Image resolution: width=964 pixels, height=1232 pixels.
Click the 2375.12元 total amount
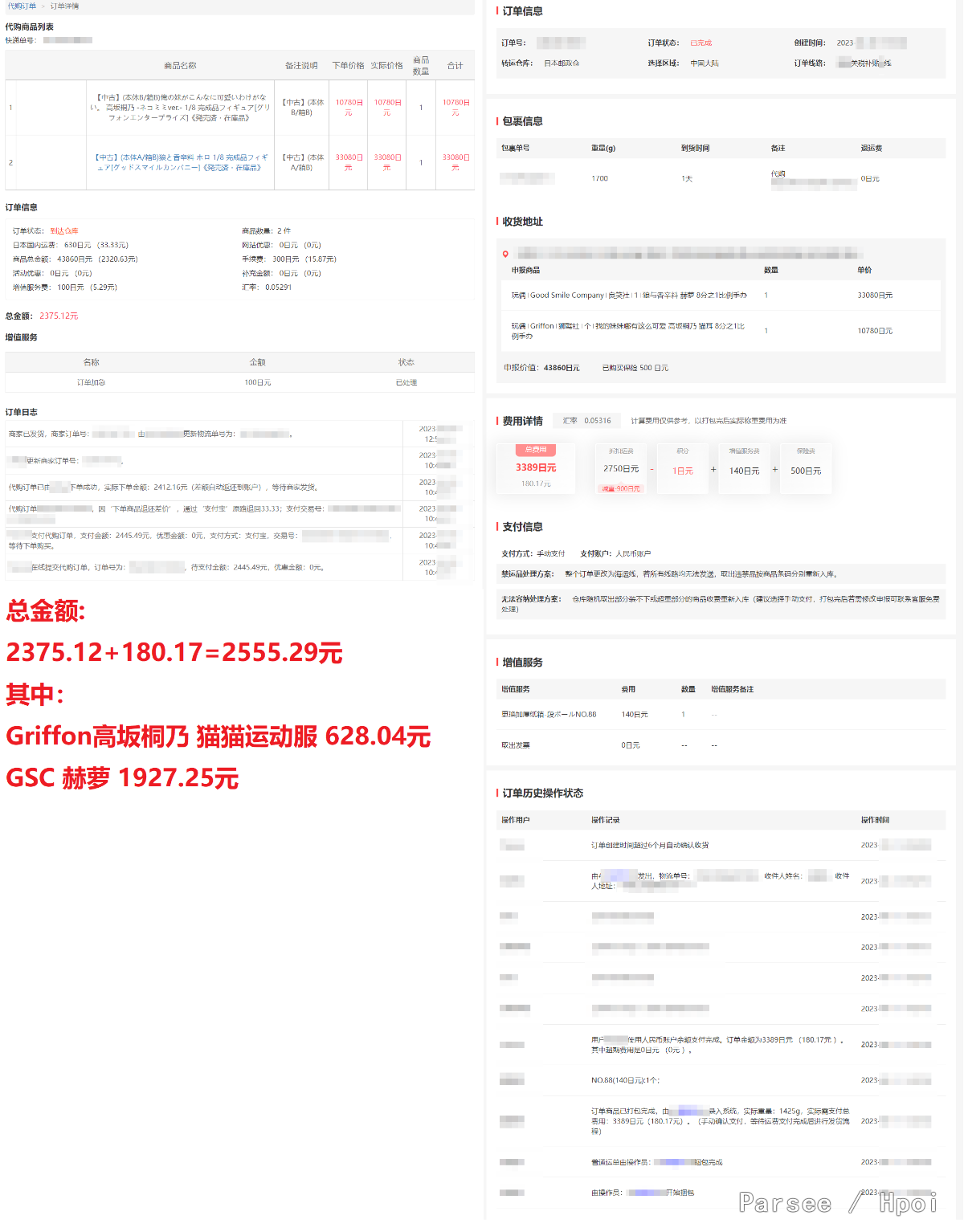click(x=59, y=316)
